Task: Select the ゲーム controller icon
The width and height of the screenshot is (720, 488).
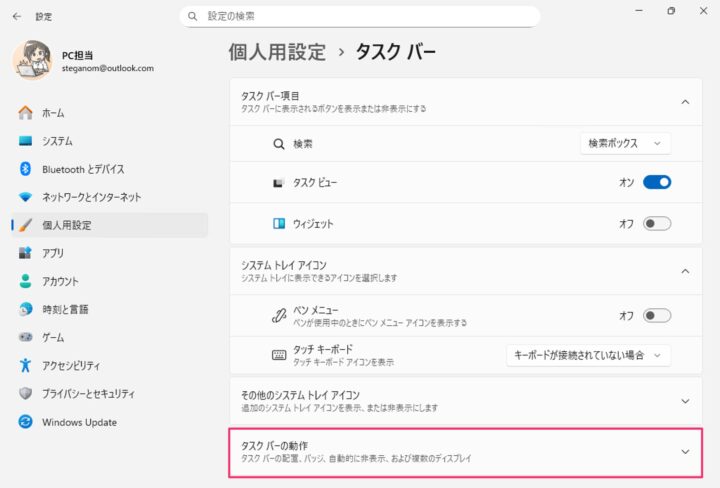Action: click(25, 337)
